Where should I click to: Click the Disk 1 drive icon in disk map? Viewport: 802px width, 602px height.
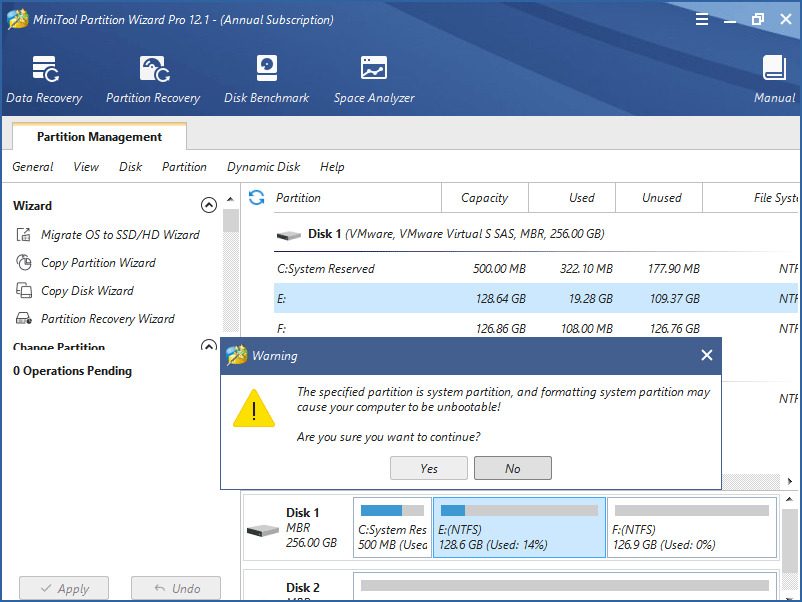click(262, 530)
